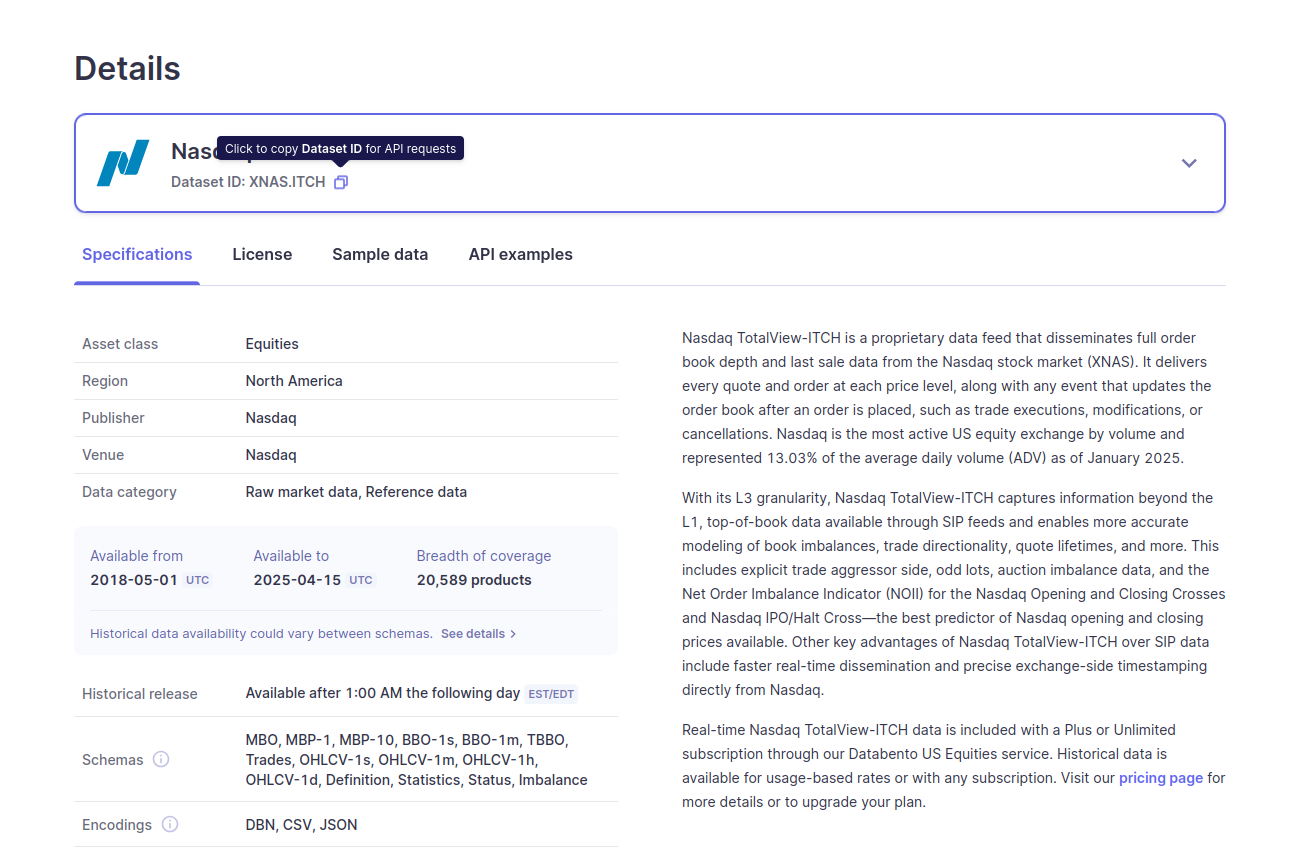Image resolution: width=1293 pixels, height=847 pixels.
Task: Follow the pricing page link
Action: click(1160, 777)
